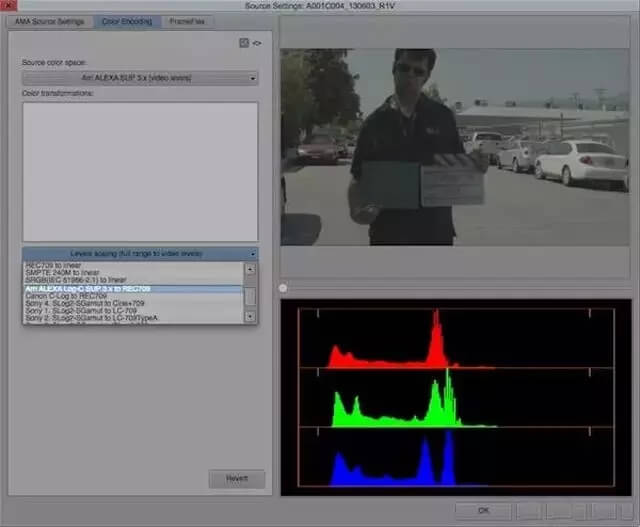The image size is (640, 527).
Task: Click the small square icon above source color space
Action: (x=243, y=43)
